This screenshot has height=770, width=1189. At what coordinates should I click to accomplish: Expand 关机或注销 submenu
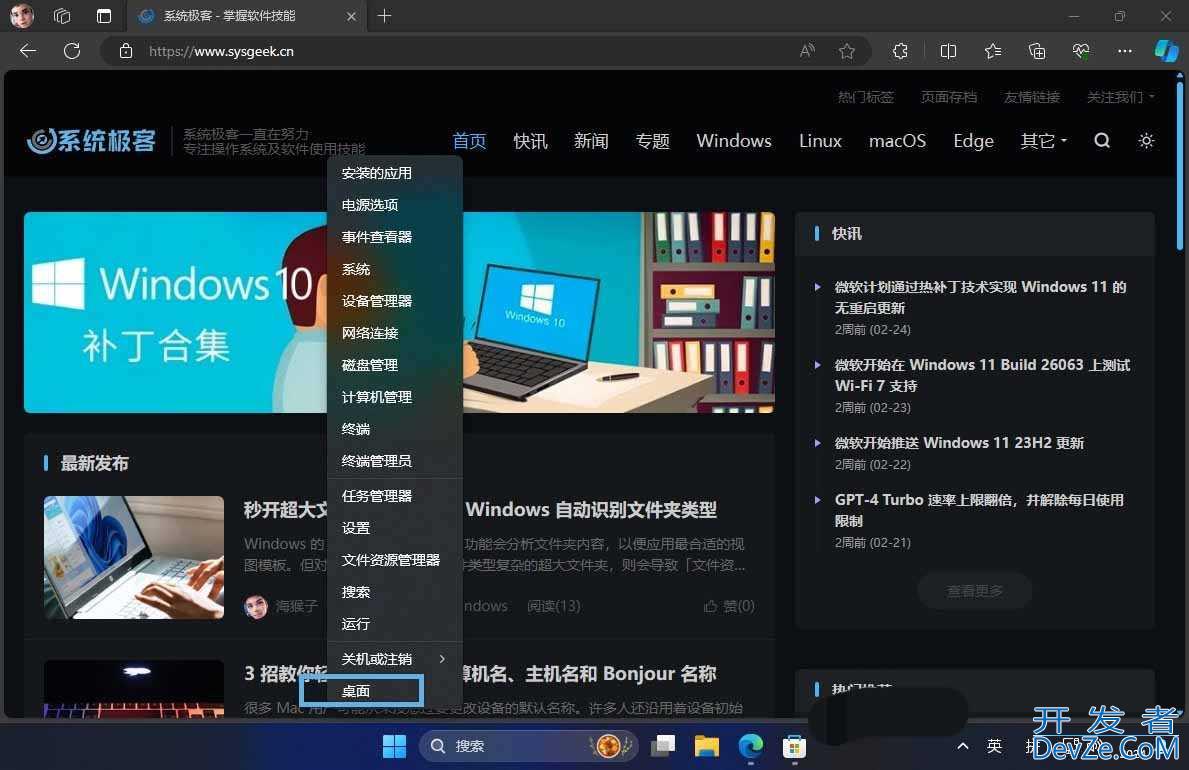tap(394, 659)
